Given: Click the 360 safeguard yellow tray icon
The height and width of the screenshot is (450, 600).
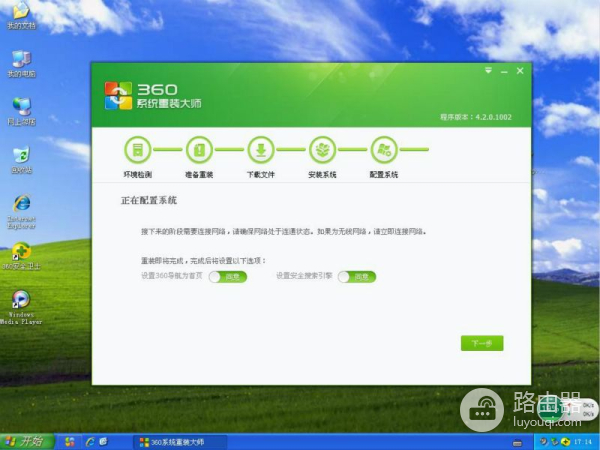Looking at the screenshot, I should pyautogui.click(x=565, y=442).
